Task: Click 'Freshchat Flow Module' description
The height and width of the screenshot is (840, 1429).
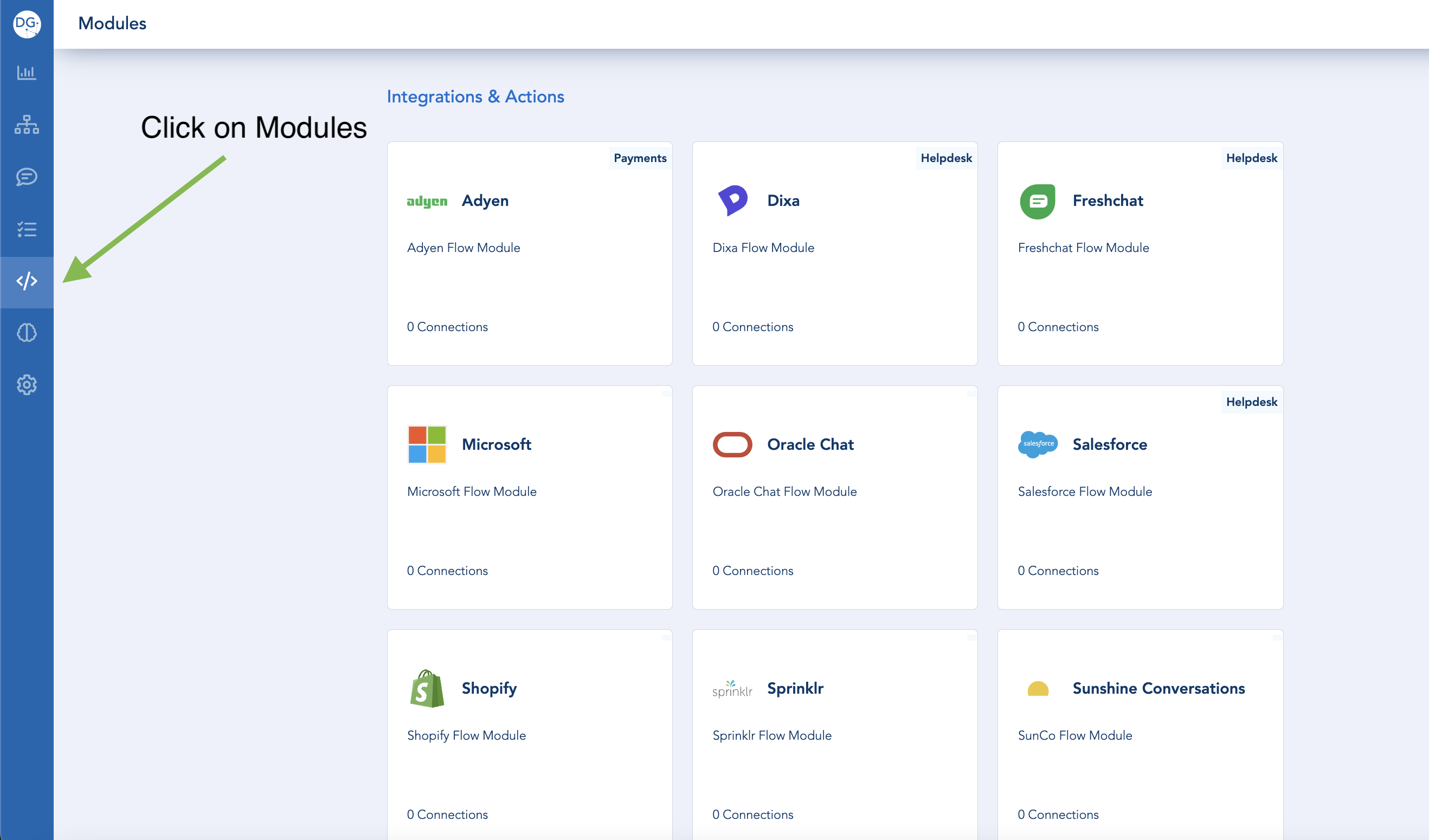Action: click(1083, 248)
